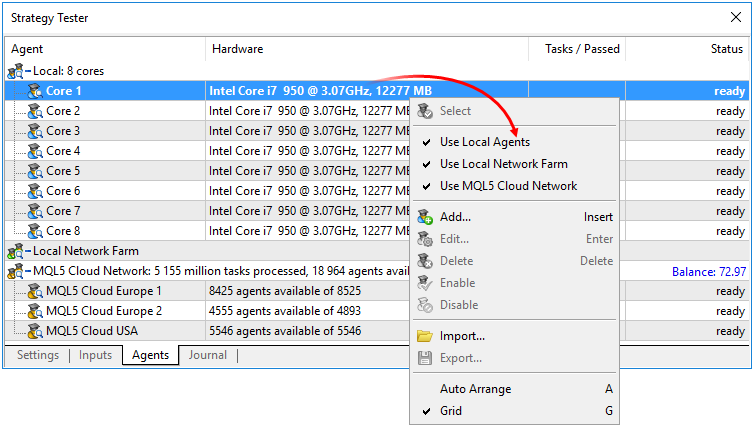
Task: Click the Import folder icon
Action: pyautogui.click(x=425, y=336)
